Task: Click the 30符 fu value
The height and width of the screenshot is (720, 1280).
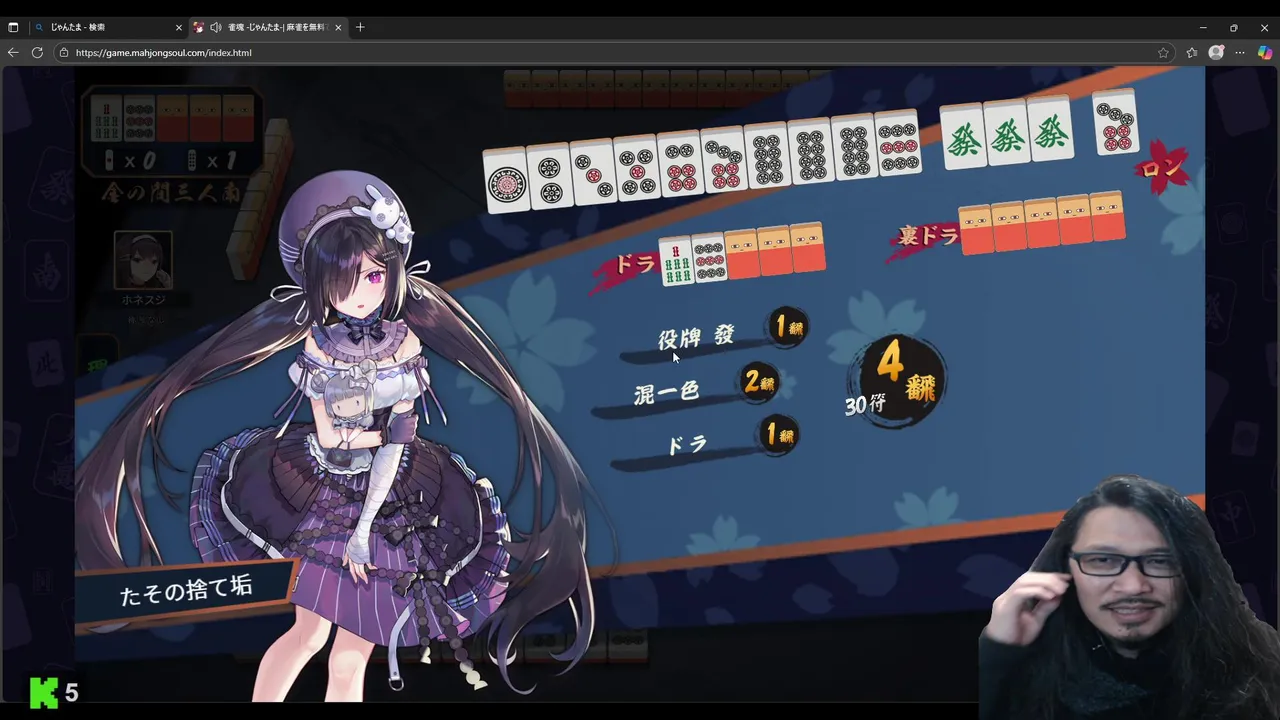Action: 865,407
